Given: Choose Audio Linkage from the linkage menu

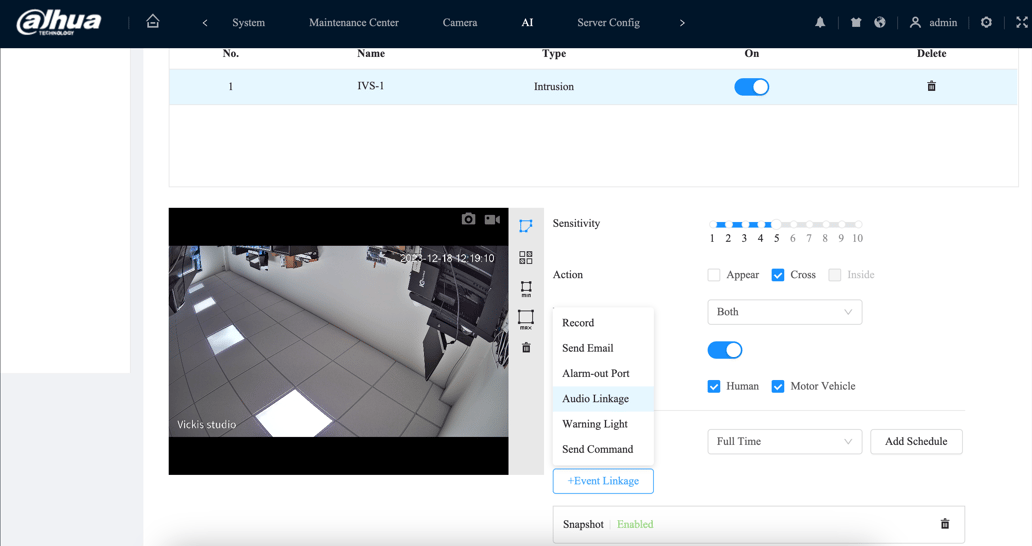Looking at the screenshot, I should (x=596, y=399).
